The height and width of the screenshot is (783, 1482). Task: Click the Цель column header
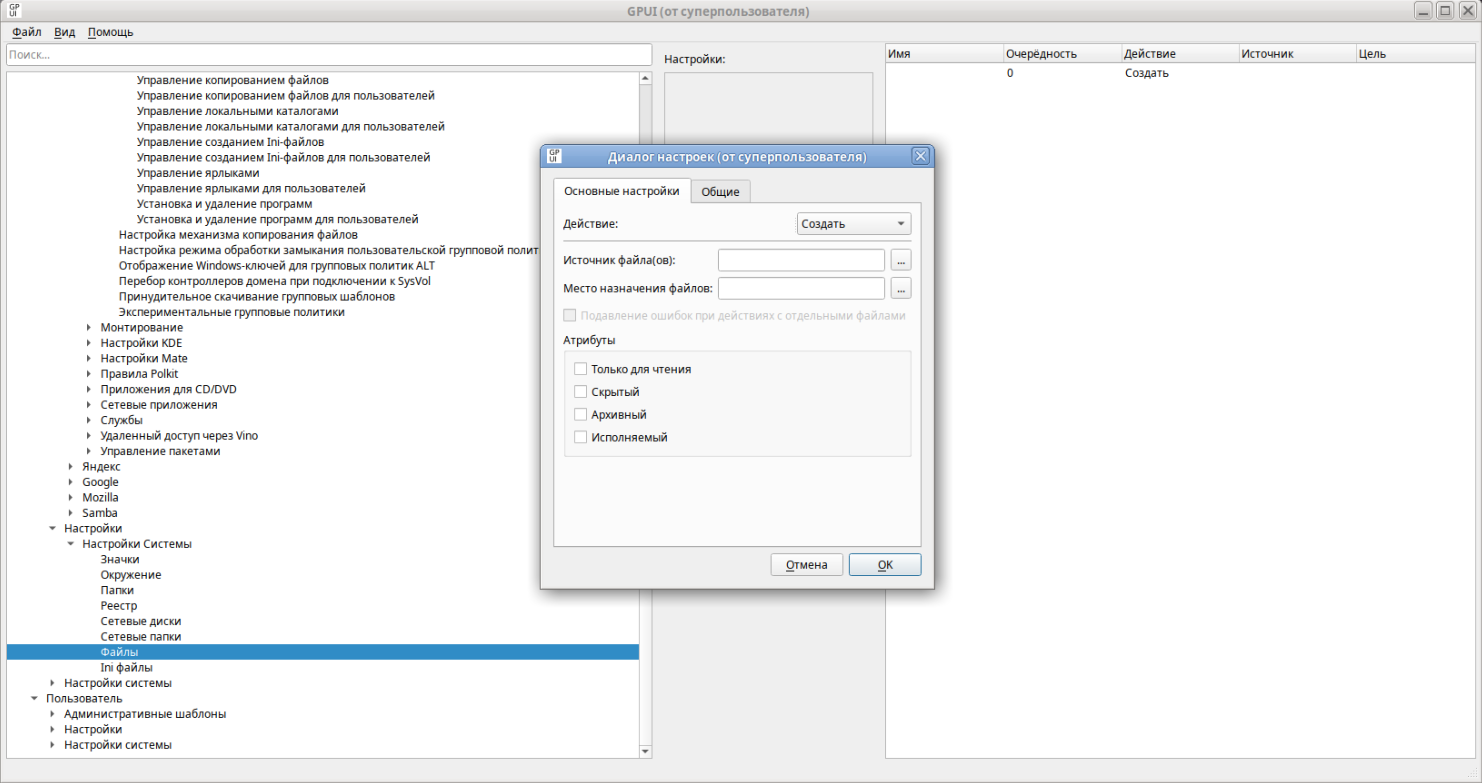[x=1415, y=54]
